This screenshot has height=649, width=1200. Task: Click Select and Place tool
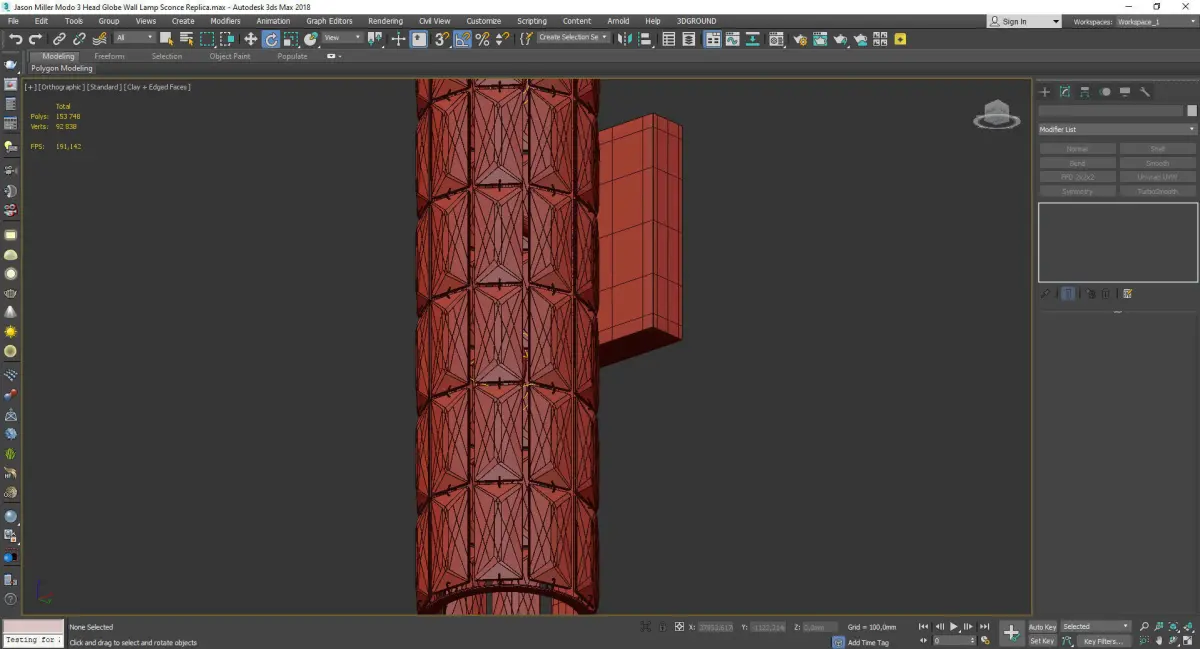coord(311,39)
